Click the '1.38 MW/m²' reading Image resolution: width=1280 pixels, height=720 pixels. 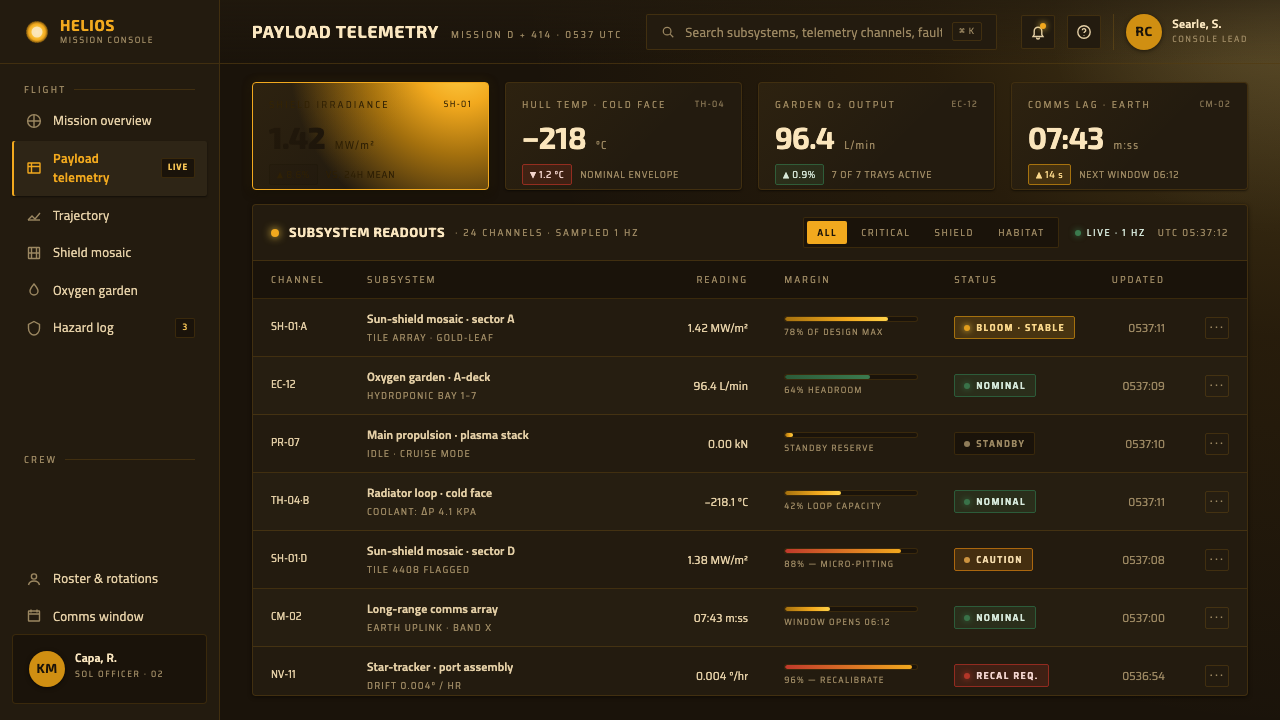pyautogui.click(x=717, y=560)
